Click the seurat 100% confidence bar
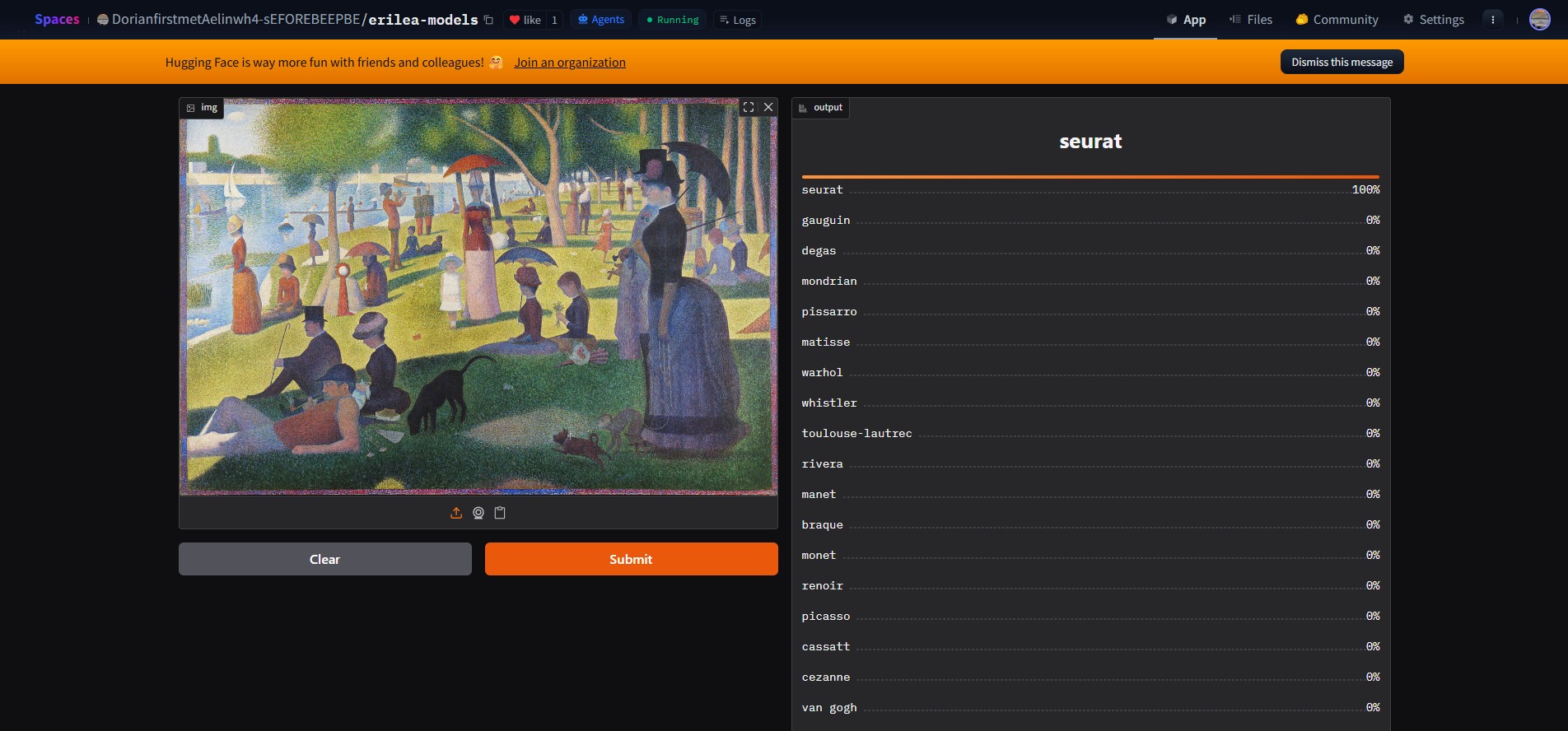1568x731 pixels. coord(1090,177)
